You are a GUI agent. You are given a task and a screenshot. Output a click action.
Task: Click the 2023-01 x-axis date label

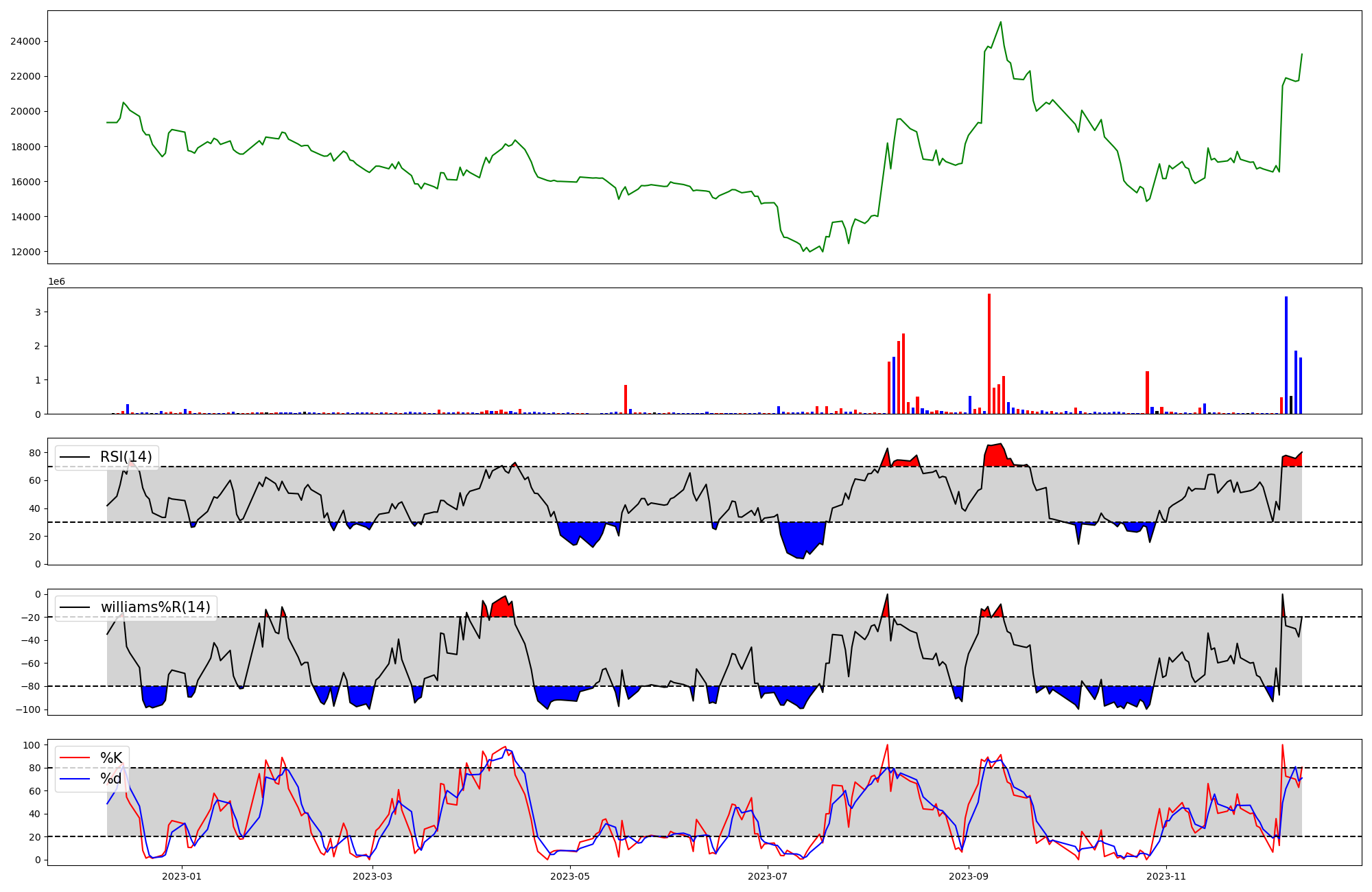[x=182, y=876]
